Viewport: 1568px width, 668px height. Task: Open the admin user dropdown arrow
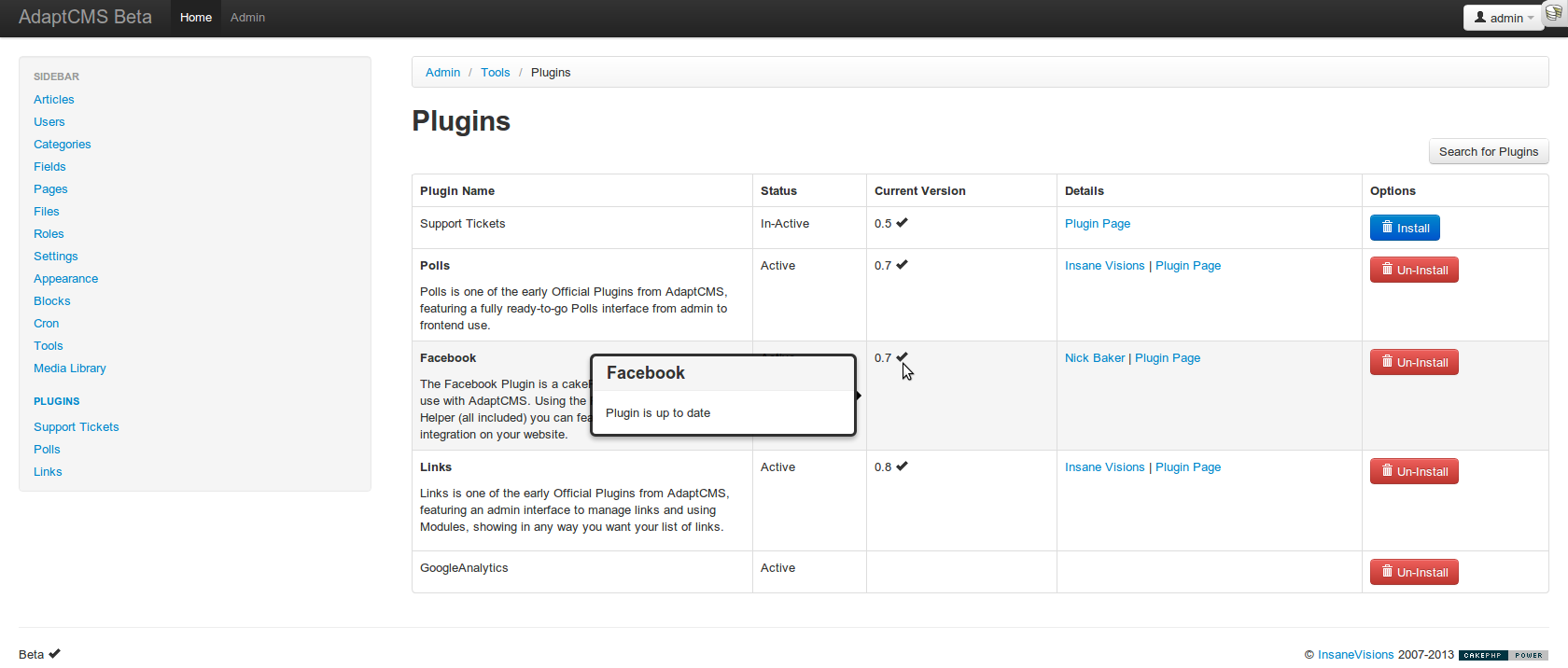[1531, 19]
